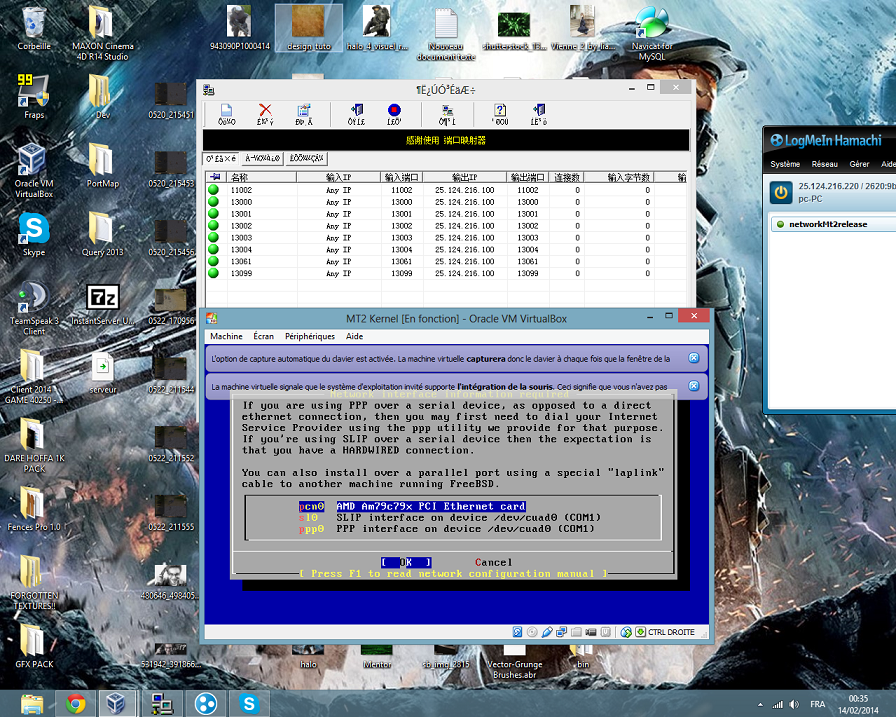
Task: Select the TeamSpeak 3 Client desktop icon
Action: (34, 308)
